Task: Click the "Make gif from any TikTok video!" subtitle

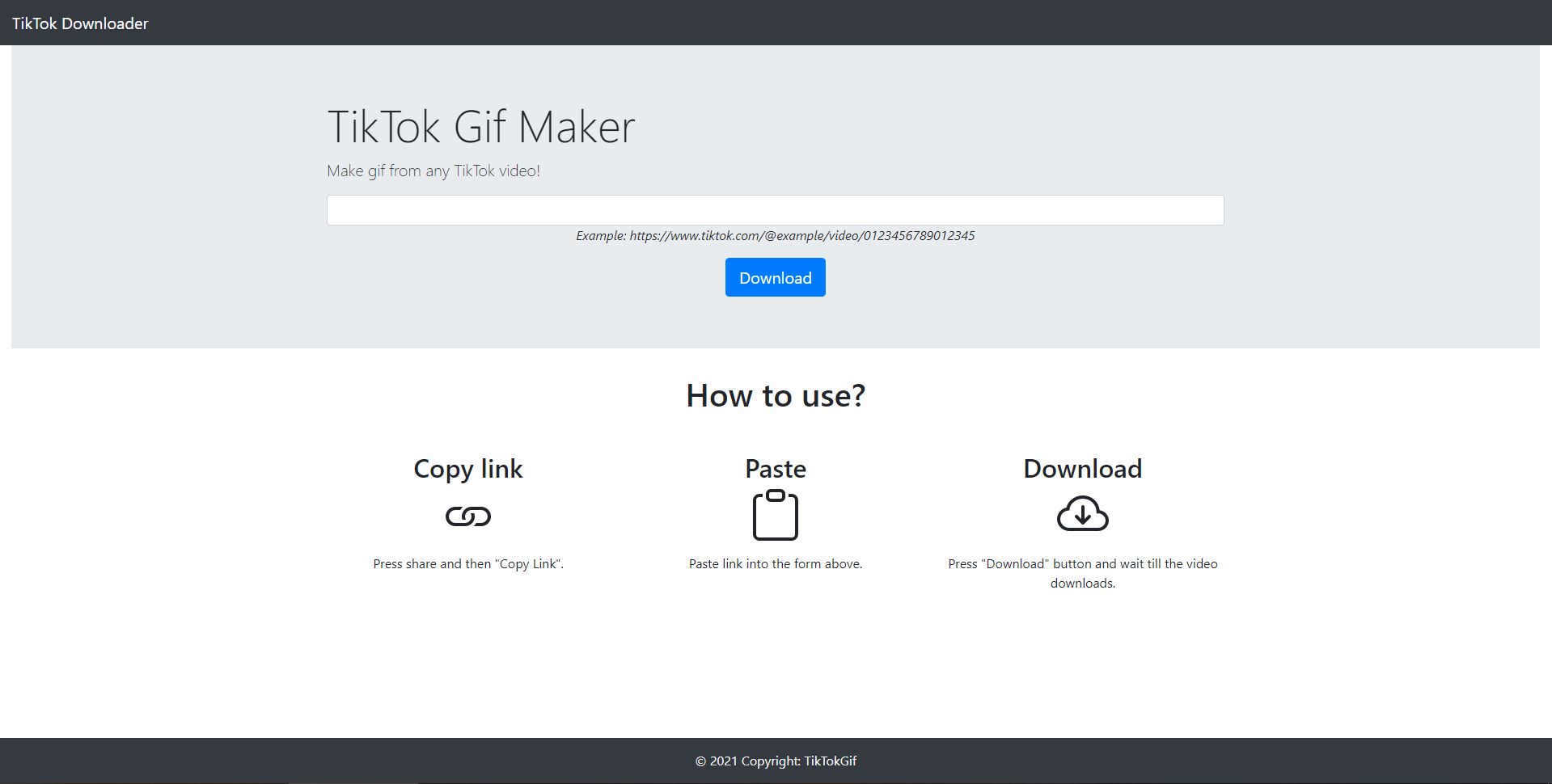Action: point(433,171)
